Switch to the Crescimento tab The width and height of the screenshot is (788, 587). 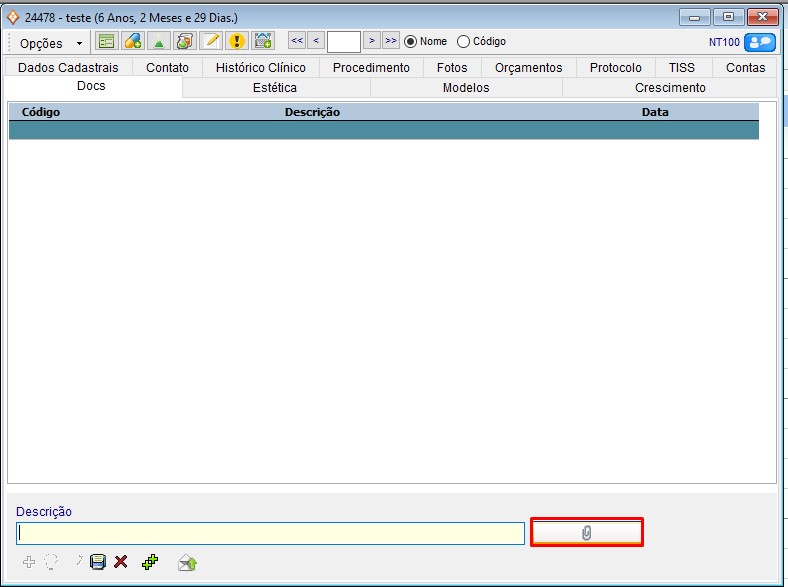[x=670, y=88]
